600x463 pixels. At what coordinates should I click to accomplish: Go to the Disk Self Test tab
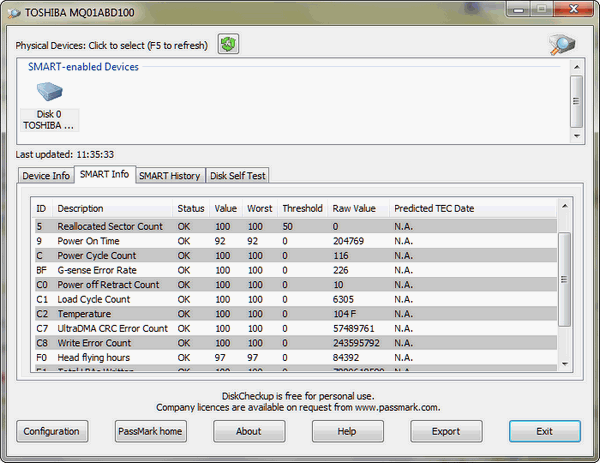[x=238, y=176]
